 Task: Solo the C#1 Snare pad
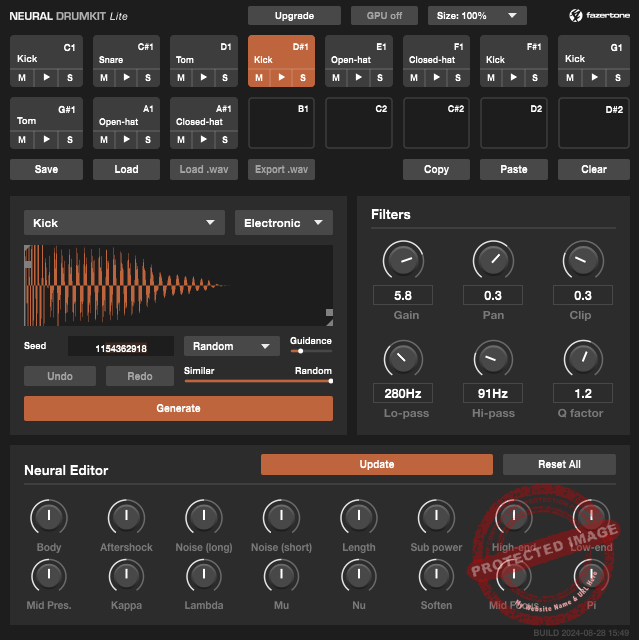(x=148, y=78)
